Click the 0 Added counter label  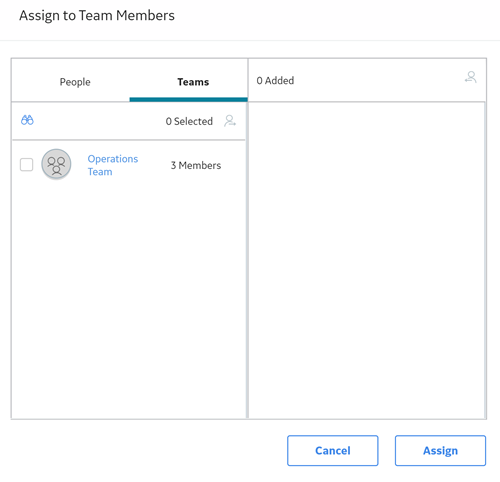[x=275, y=81]
